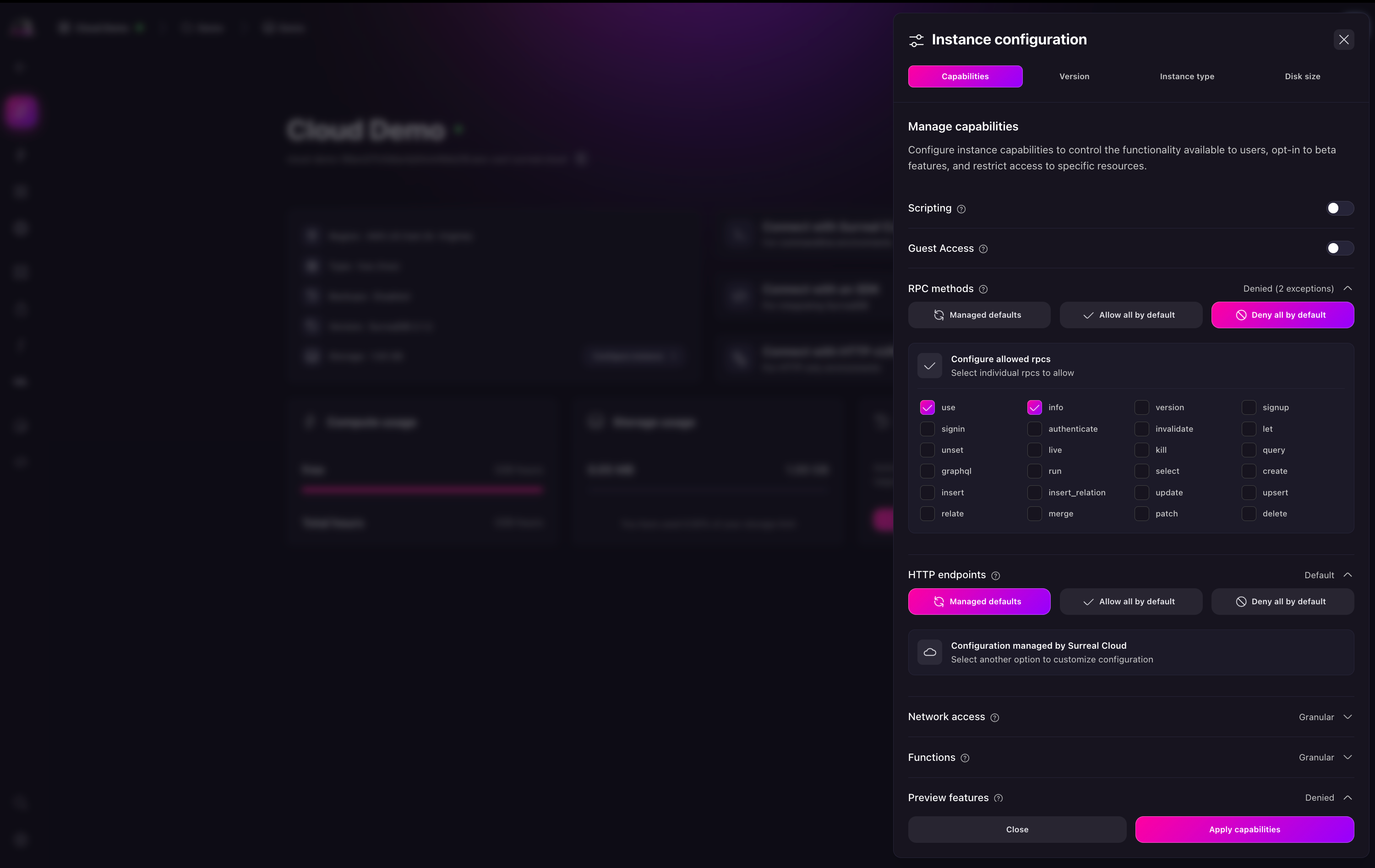Click the RPC methods help icon
1375x868 pixels.
click(983, 289)
